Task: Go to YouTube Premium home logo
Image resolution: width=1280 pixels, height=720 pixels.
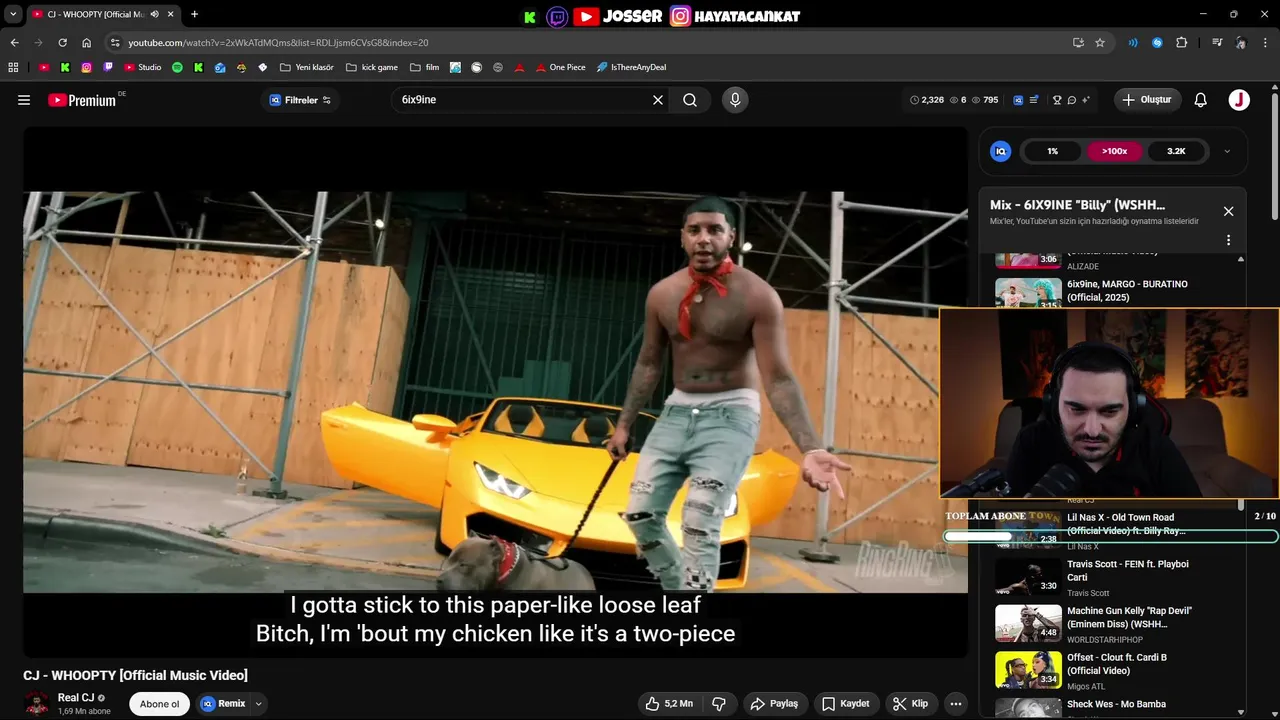Action: (82, 100)
